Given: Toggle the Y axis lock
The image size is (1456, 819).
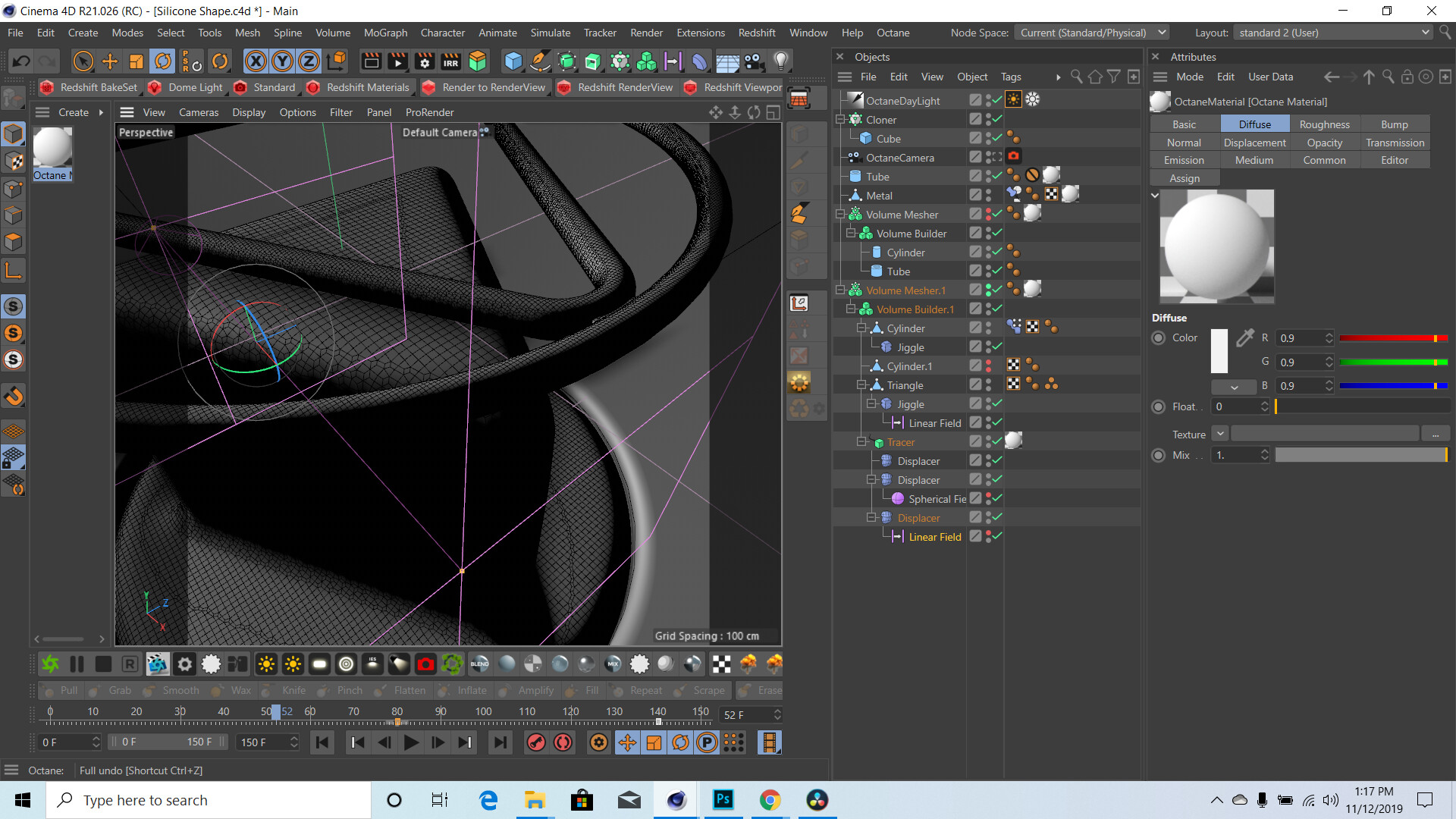Looking at the screenshot, I should 284,61.
